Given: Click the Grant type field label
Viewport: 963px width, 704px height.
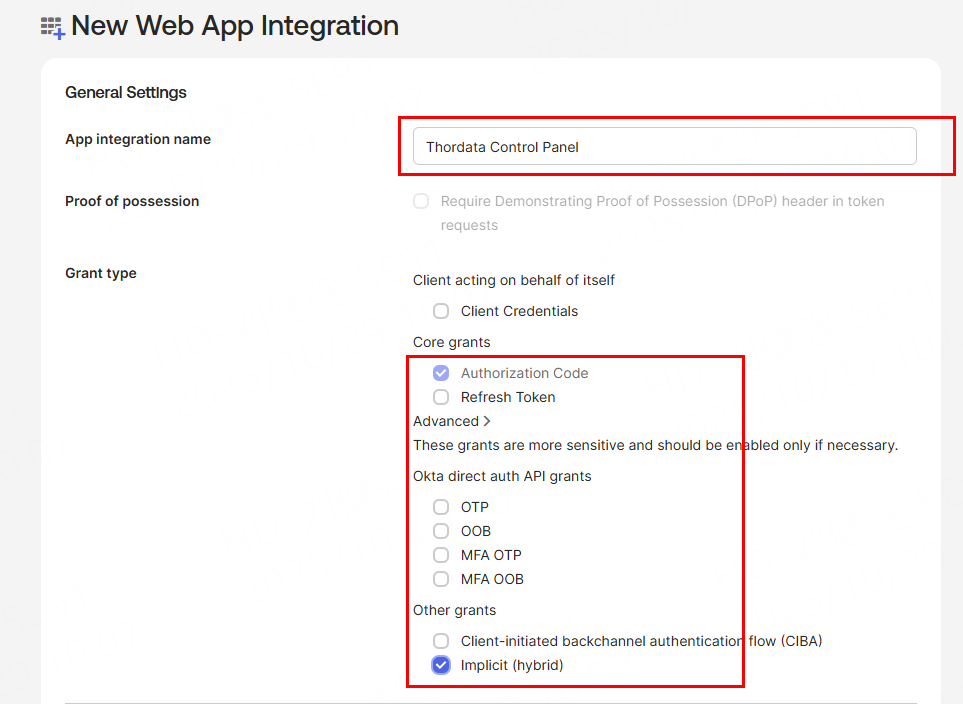Looking at the screenshot, I should tap(101, 273).
